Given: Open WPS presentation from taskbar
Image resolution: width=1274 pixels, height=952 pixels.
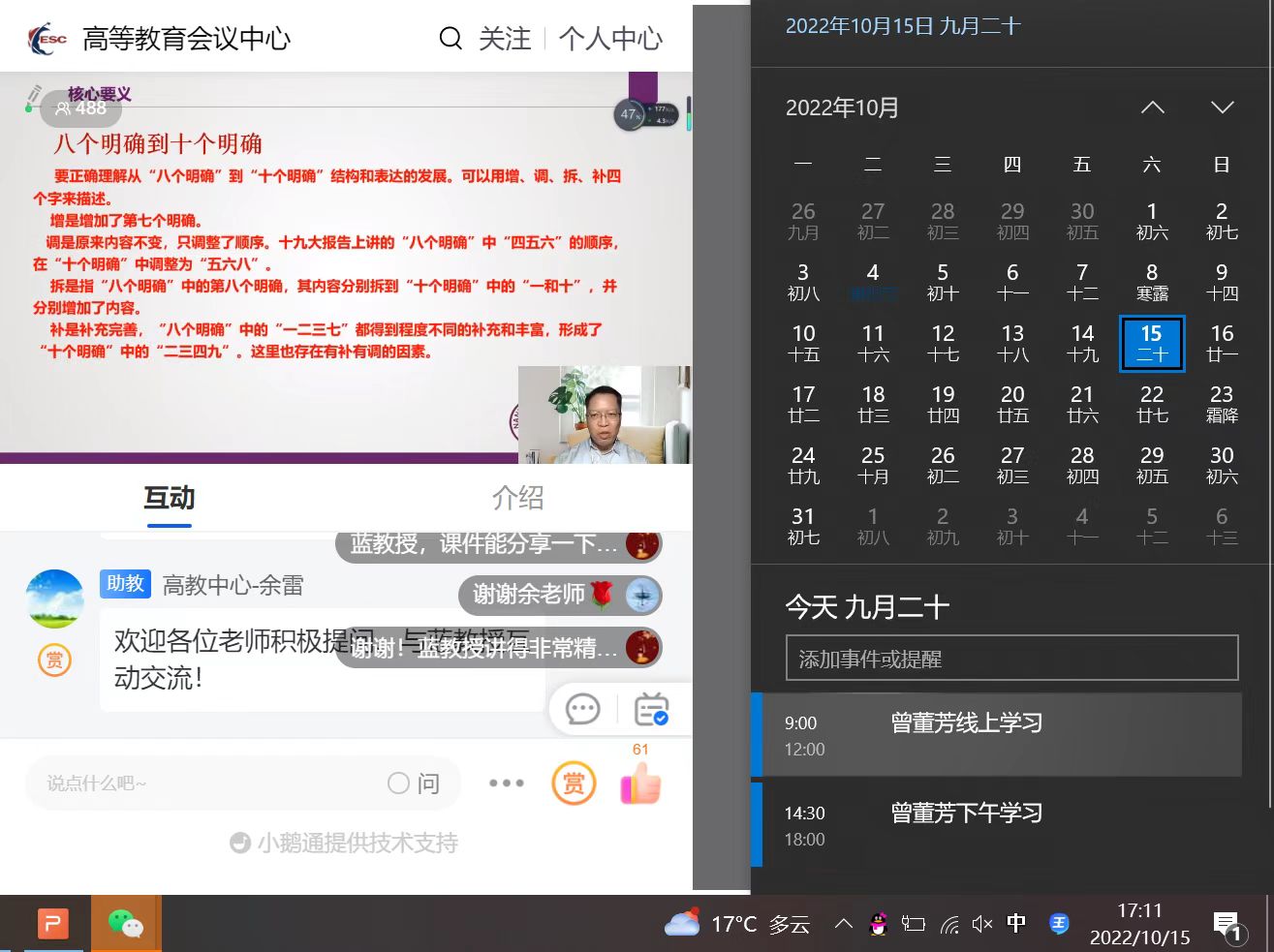Looking at the screenshot, I should pos(53,924).
